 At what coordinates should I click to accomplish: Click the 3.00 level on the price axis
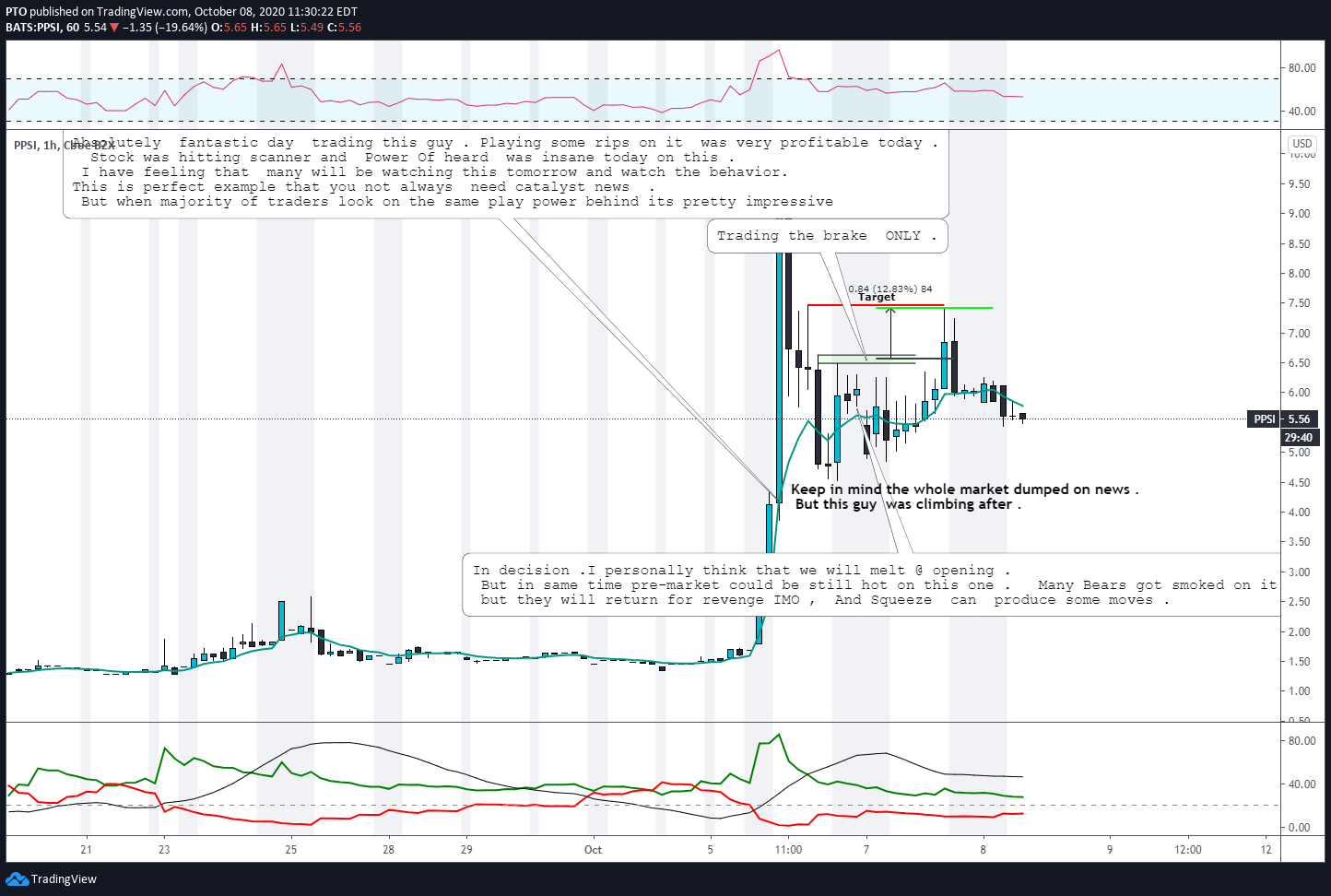(1299, 572)
